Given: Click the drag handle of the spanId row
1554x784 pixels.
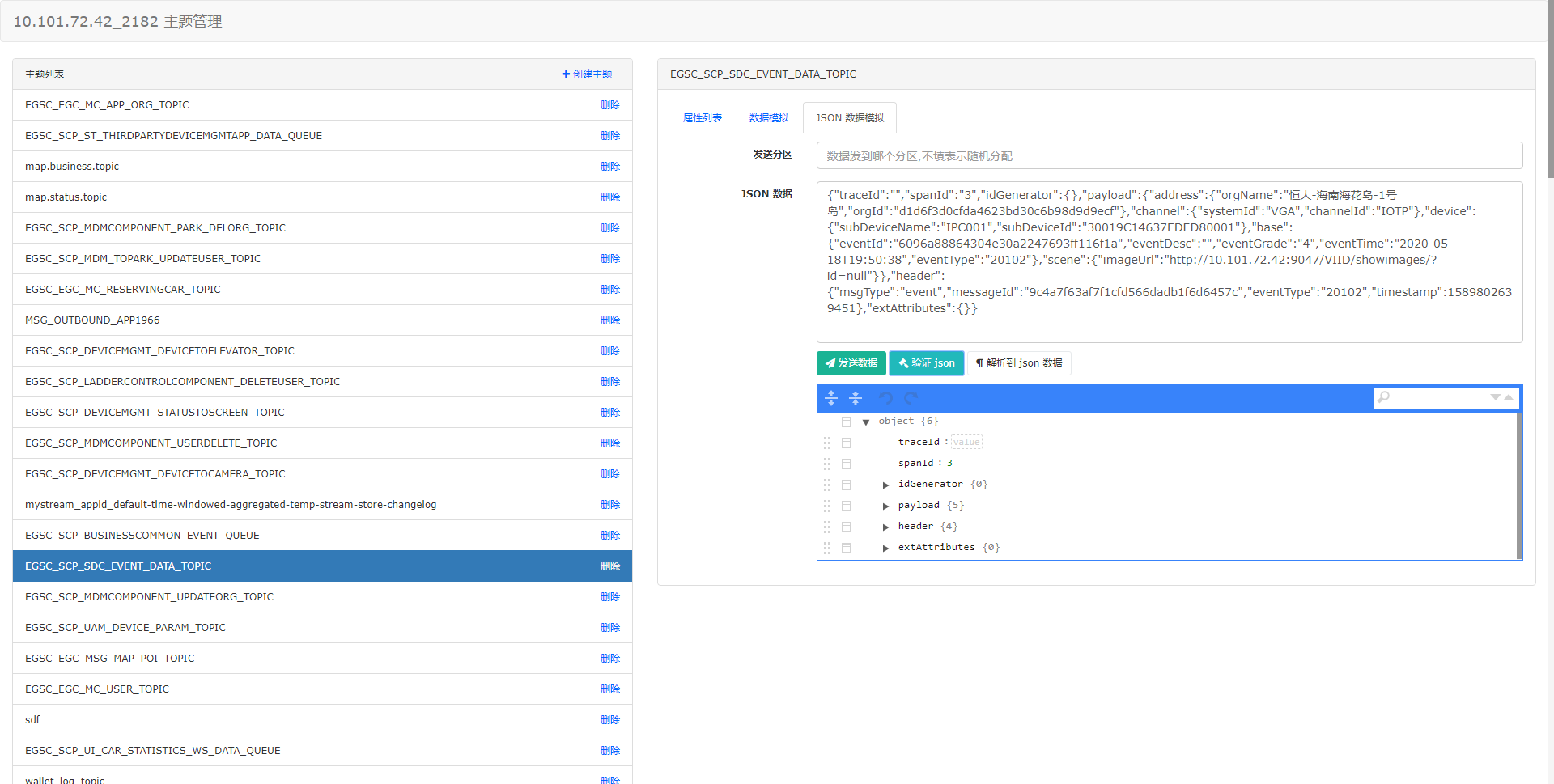Looking at the screenshot, I should pos(827,464).
